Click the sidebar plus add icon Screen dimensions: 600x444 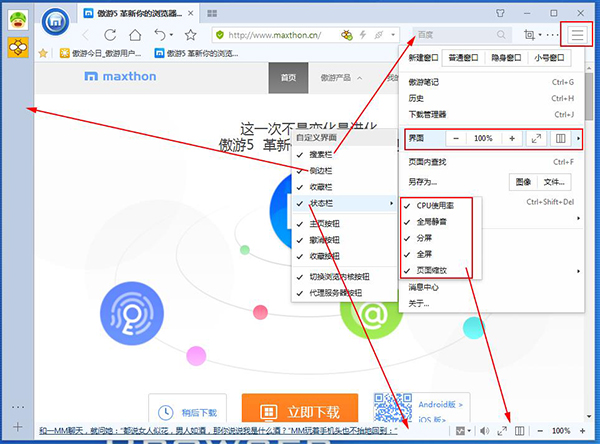18,427
